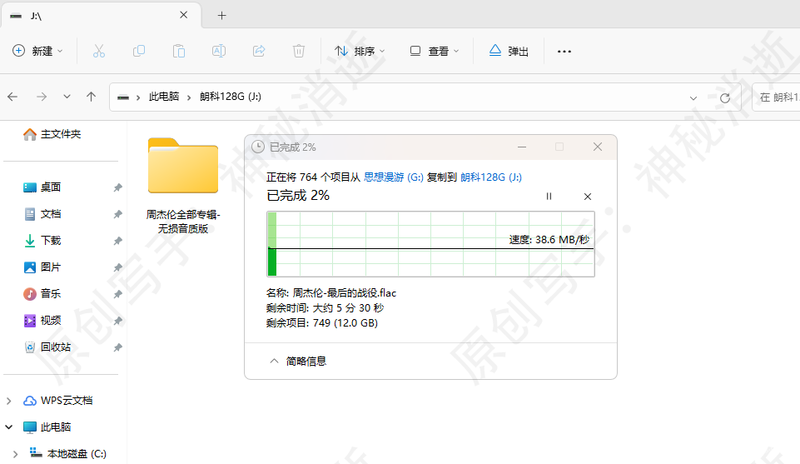Image resolution: width=800 pixels, height=464 pixels.
Task: Click file name 周杰伦-最后的战役.flac
Action: [344, 293]
